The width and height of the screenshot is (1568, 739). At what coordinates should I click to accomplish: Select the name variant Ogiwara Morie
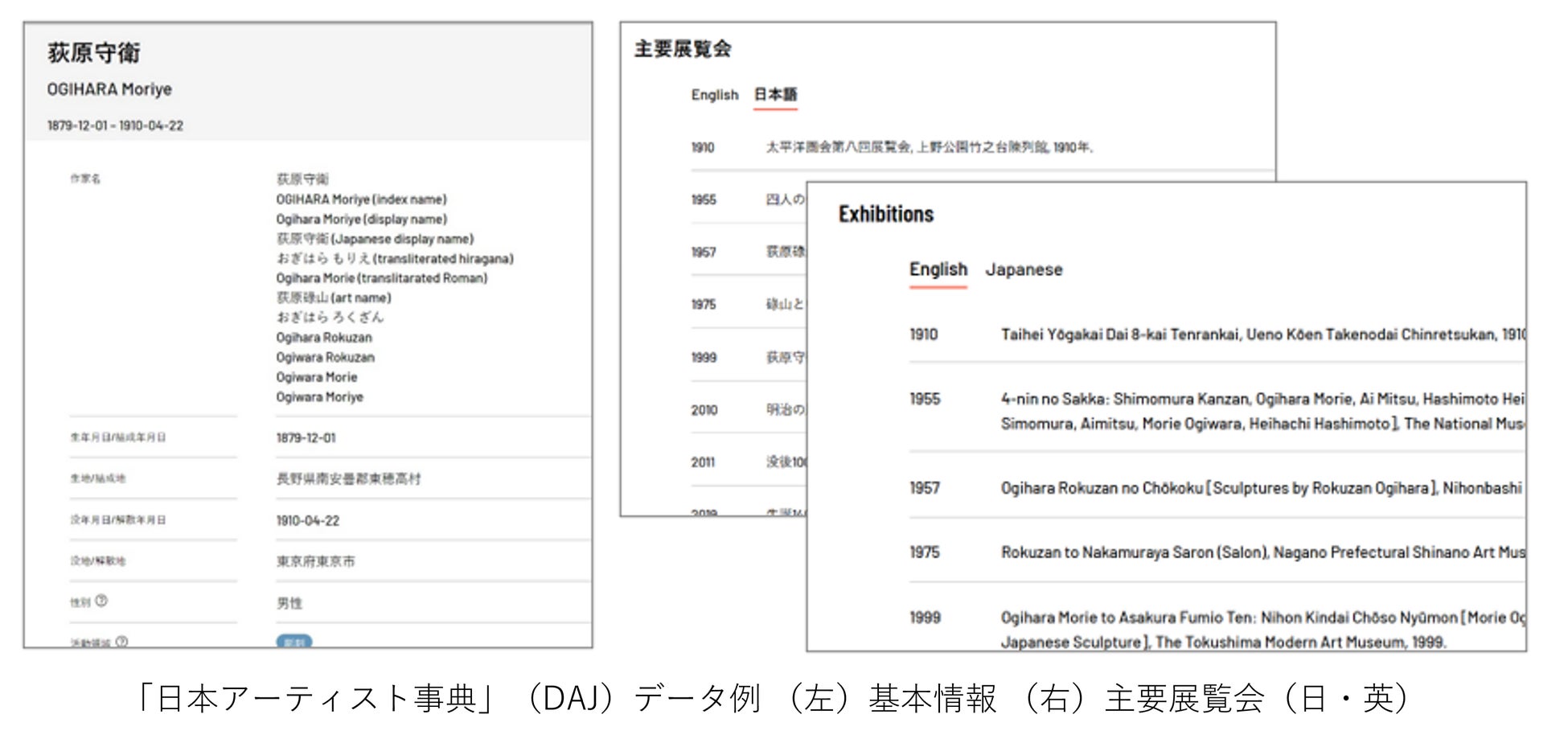pyautogui.click(x=317, y=377)
